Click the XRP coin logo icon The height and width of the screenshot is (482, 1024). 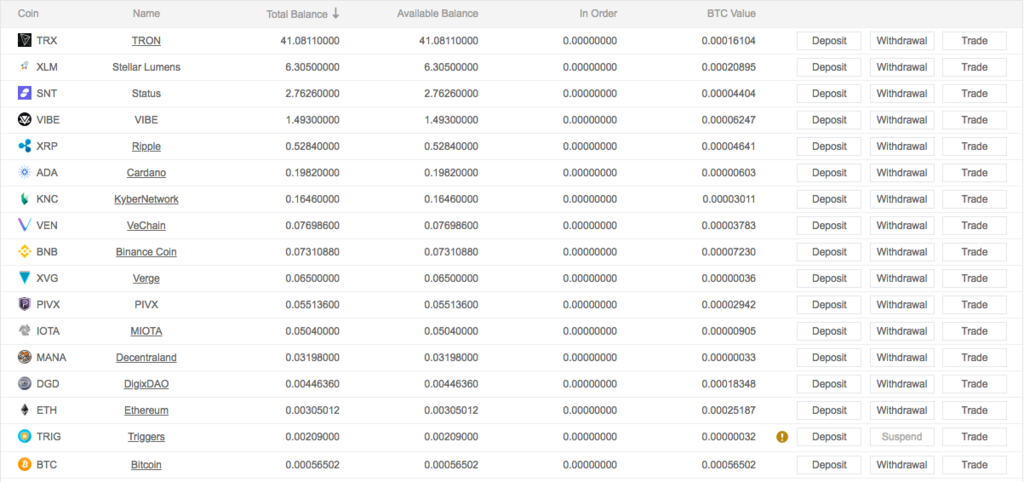click(x=25, y=146)
